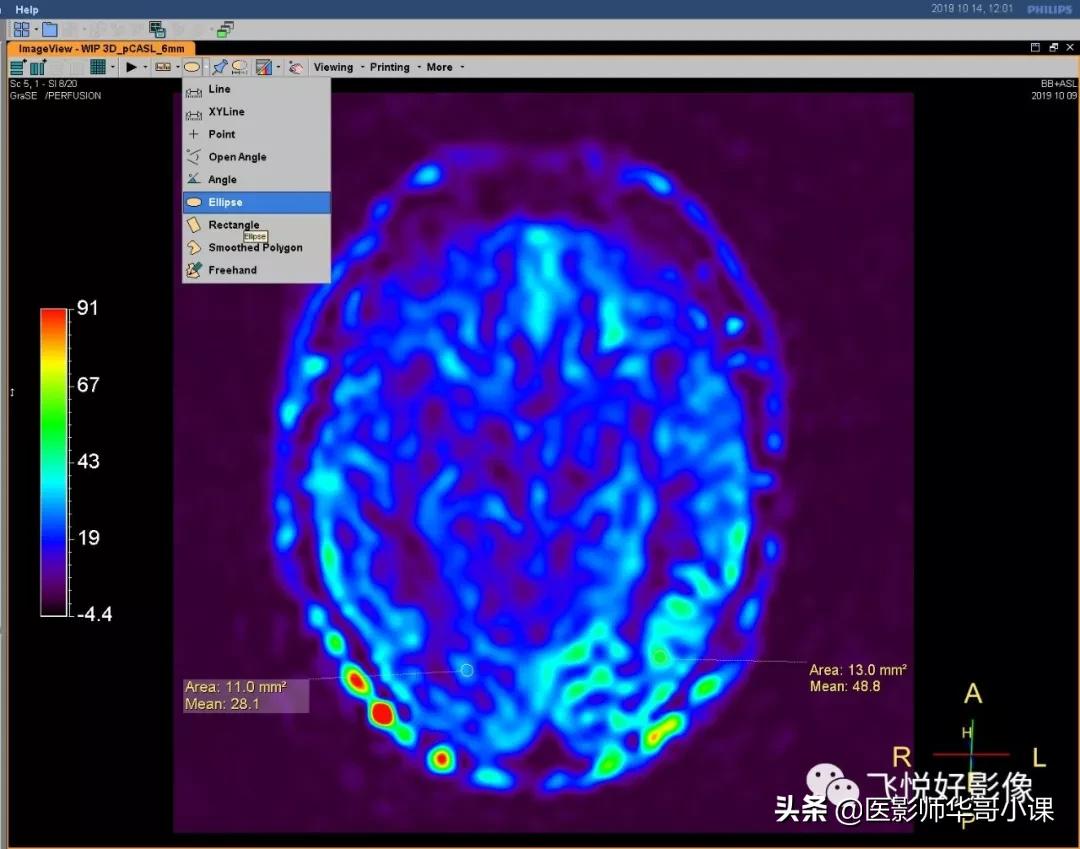Click the 'Mean: 48.8' value

(x=844, y=686)
